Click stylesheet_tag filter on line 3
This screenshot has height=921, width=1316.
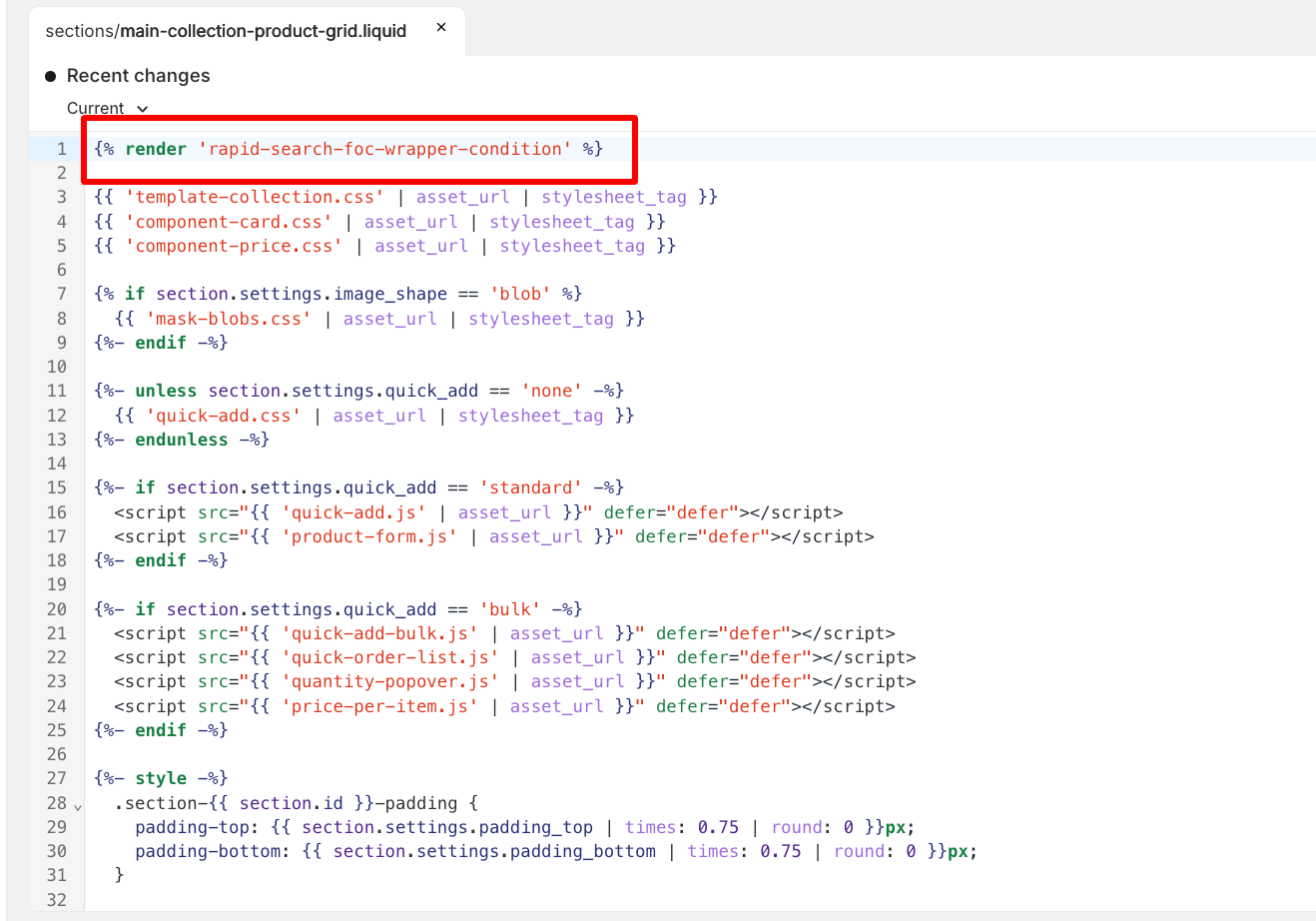pos(614,197)
